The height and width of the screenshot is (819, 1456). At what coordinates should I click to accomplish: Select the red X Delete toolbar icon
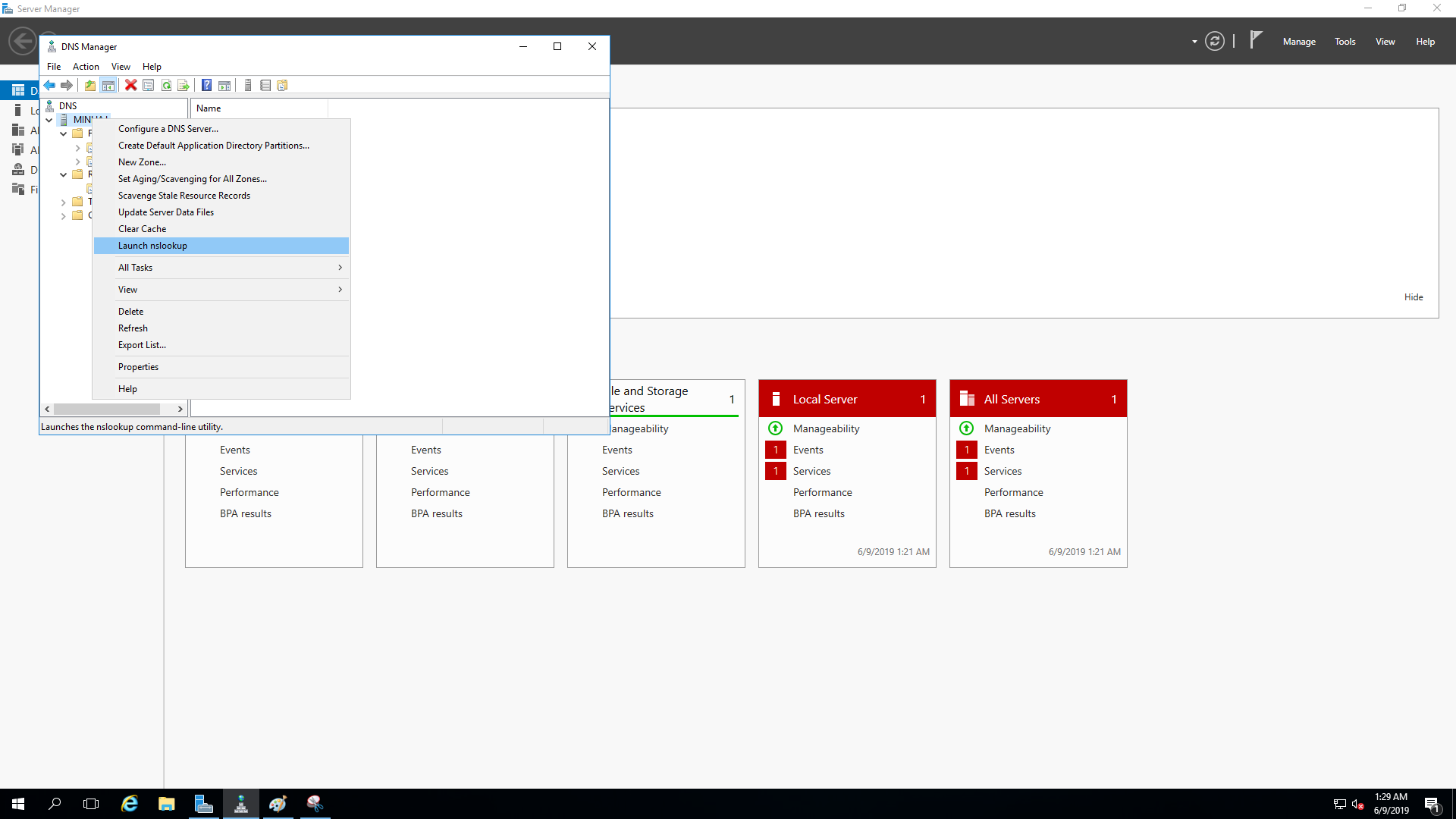tap(130, 85)
